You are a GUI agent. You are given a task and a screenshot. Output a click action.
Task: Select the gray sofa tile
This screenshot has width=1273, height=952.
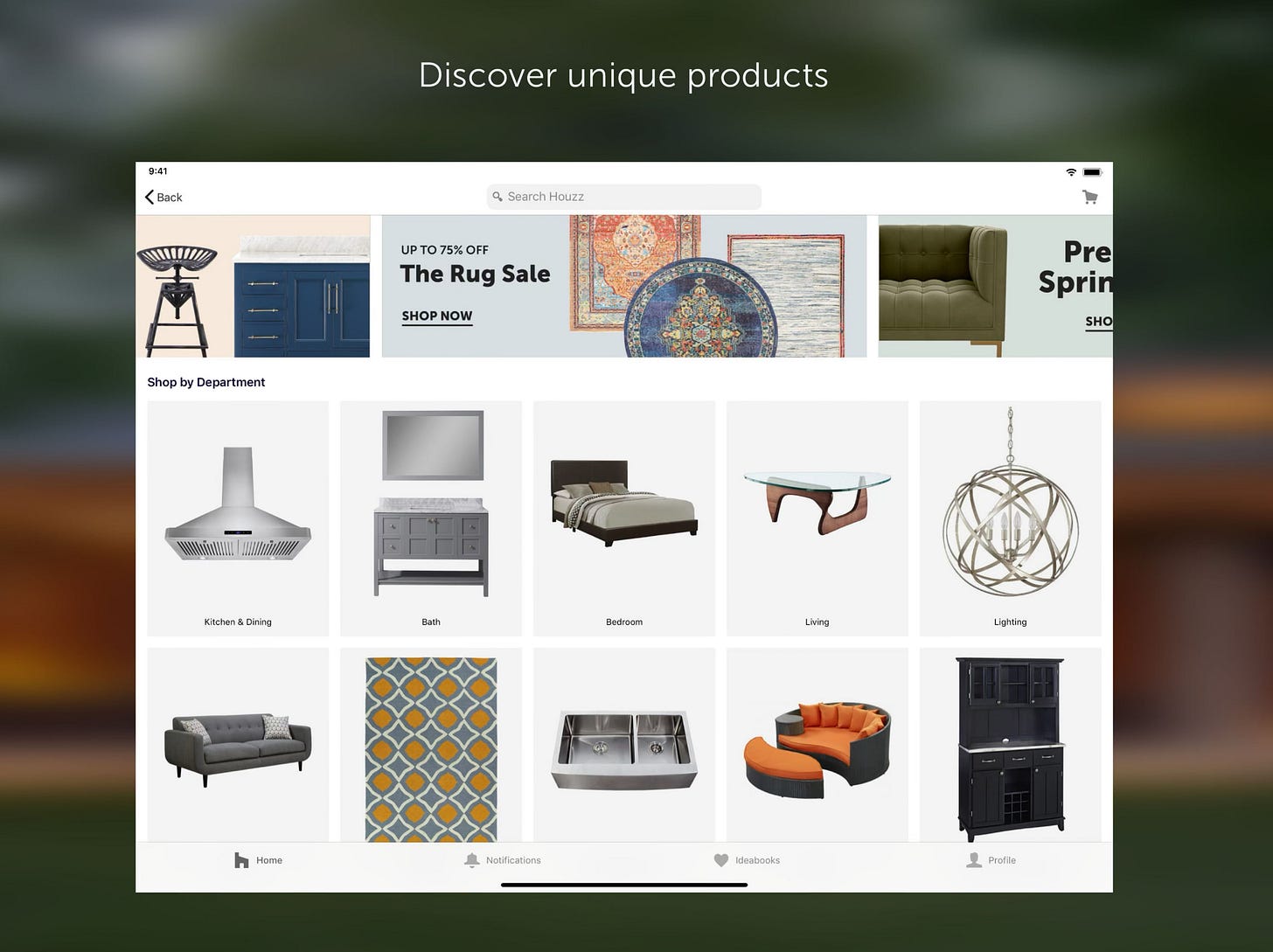[238, 745]
